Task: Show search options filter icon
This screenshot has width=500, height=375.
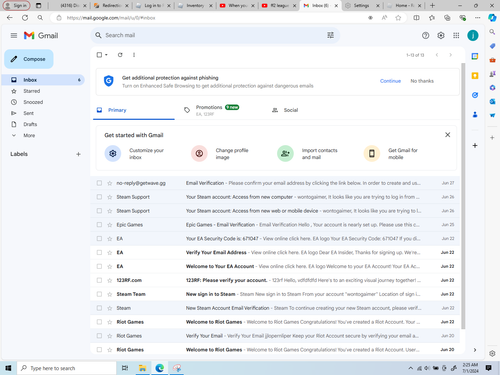Action: [x=330, y=35]
